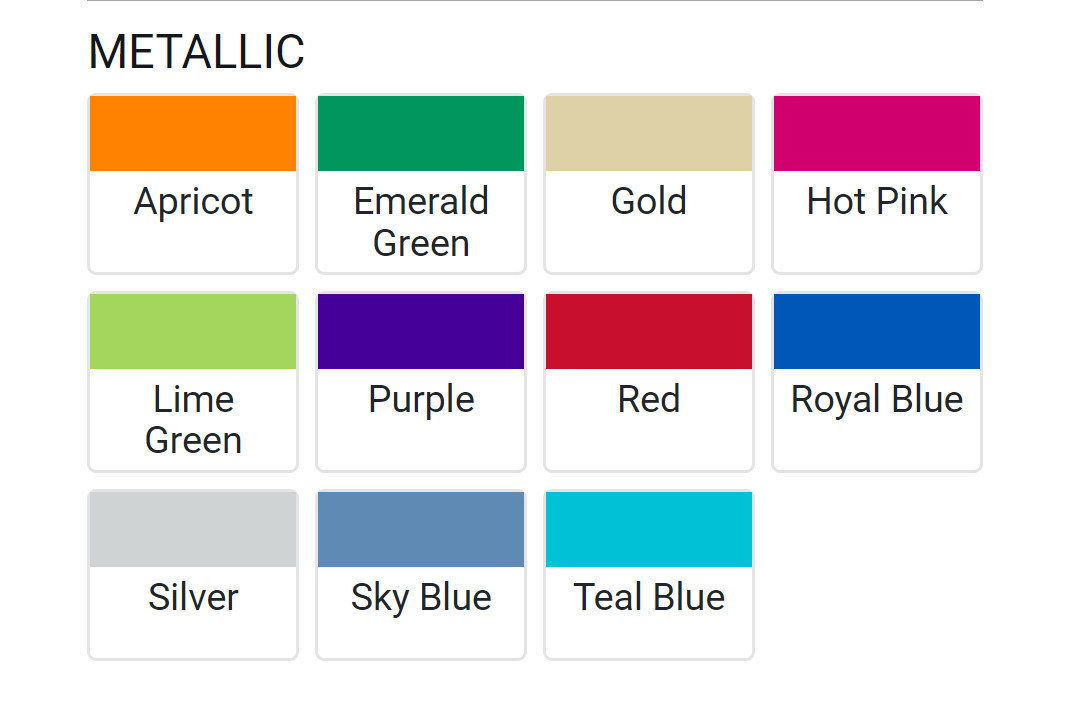Click the Royal Blue label text

877,400
